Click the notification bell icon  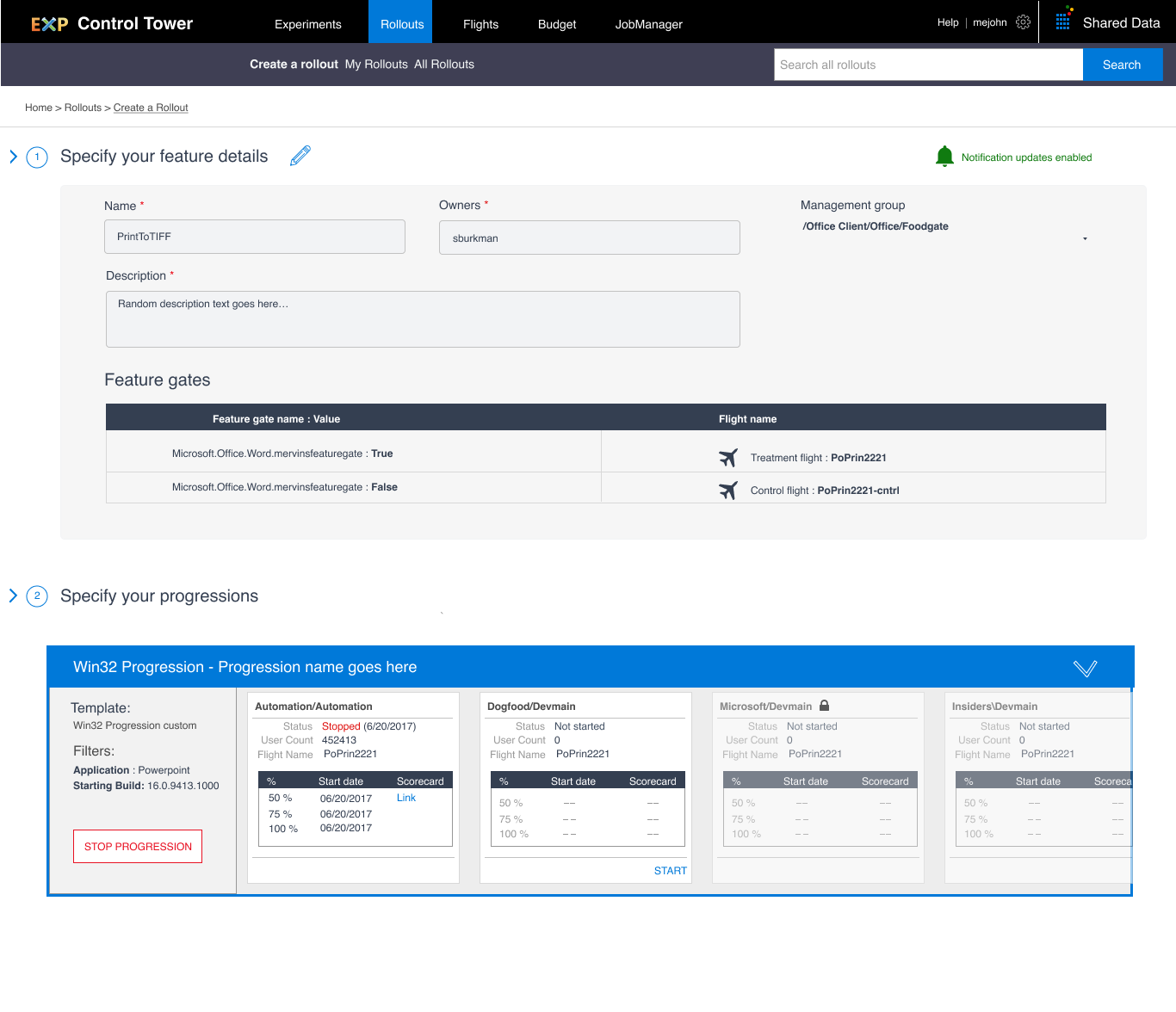[944, 156]
